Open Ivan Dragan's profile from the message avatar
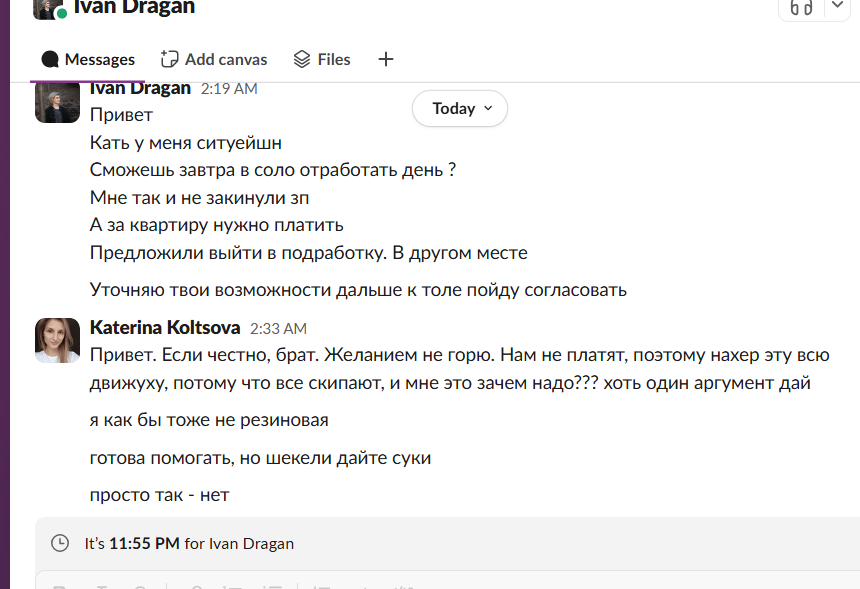The height and width of the screenshot is (589, 860). click(57, 103)
